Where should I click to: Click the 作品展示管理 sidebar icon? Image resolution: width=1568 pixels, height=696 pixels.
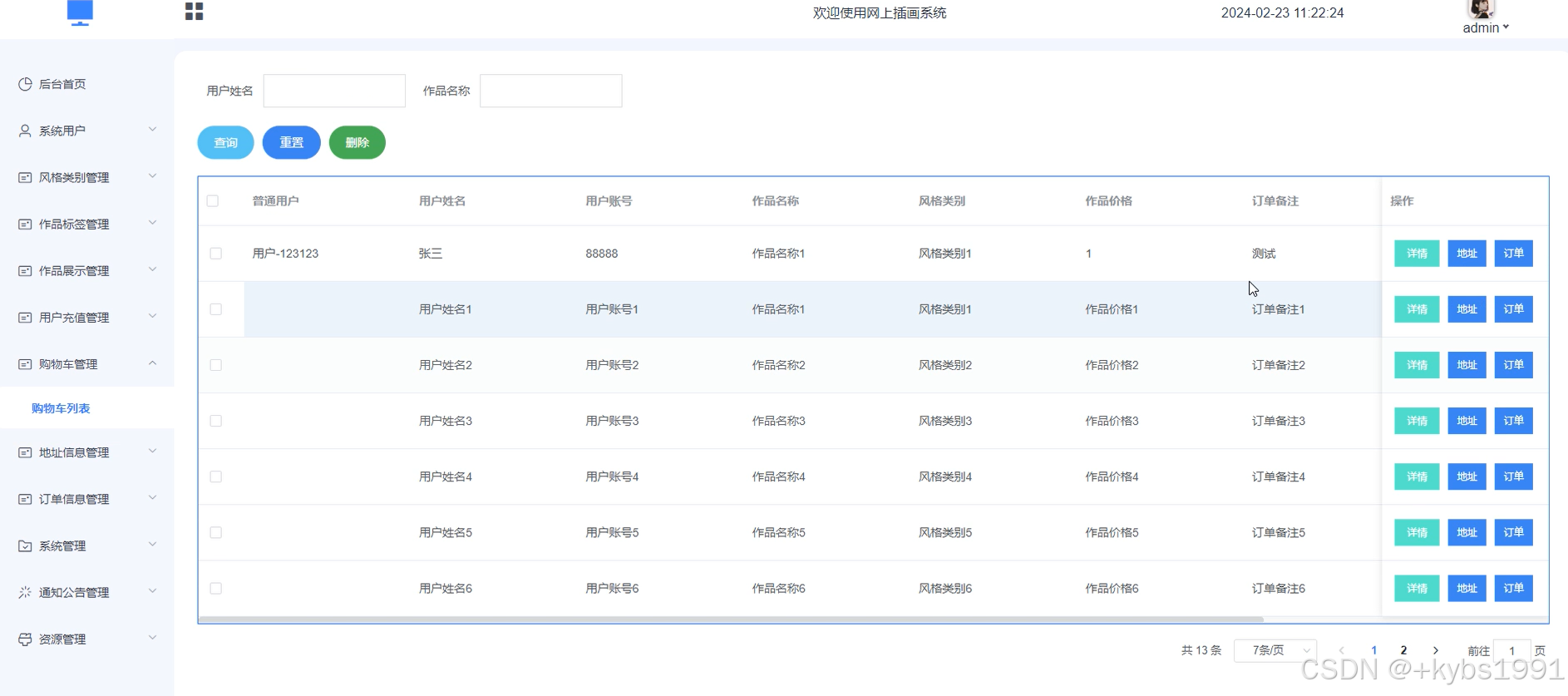tap(25, 270)
